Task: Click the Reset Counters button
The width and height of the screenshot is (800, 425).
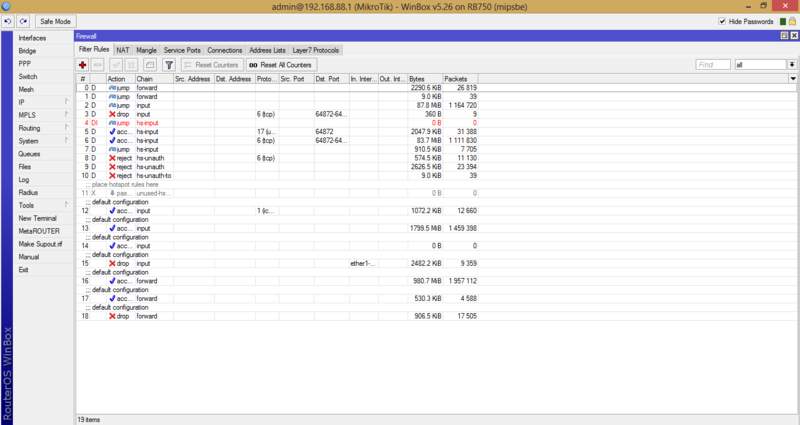Action: pyautogui.click(x=211, y=65)
